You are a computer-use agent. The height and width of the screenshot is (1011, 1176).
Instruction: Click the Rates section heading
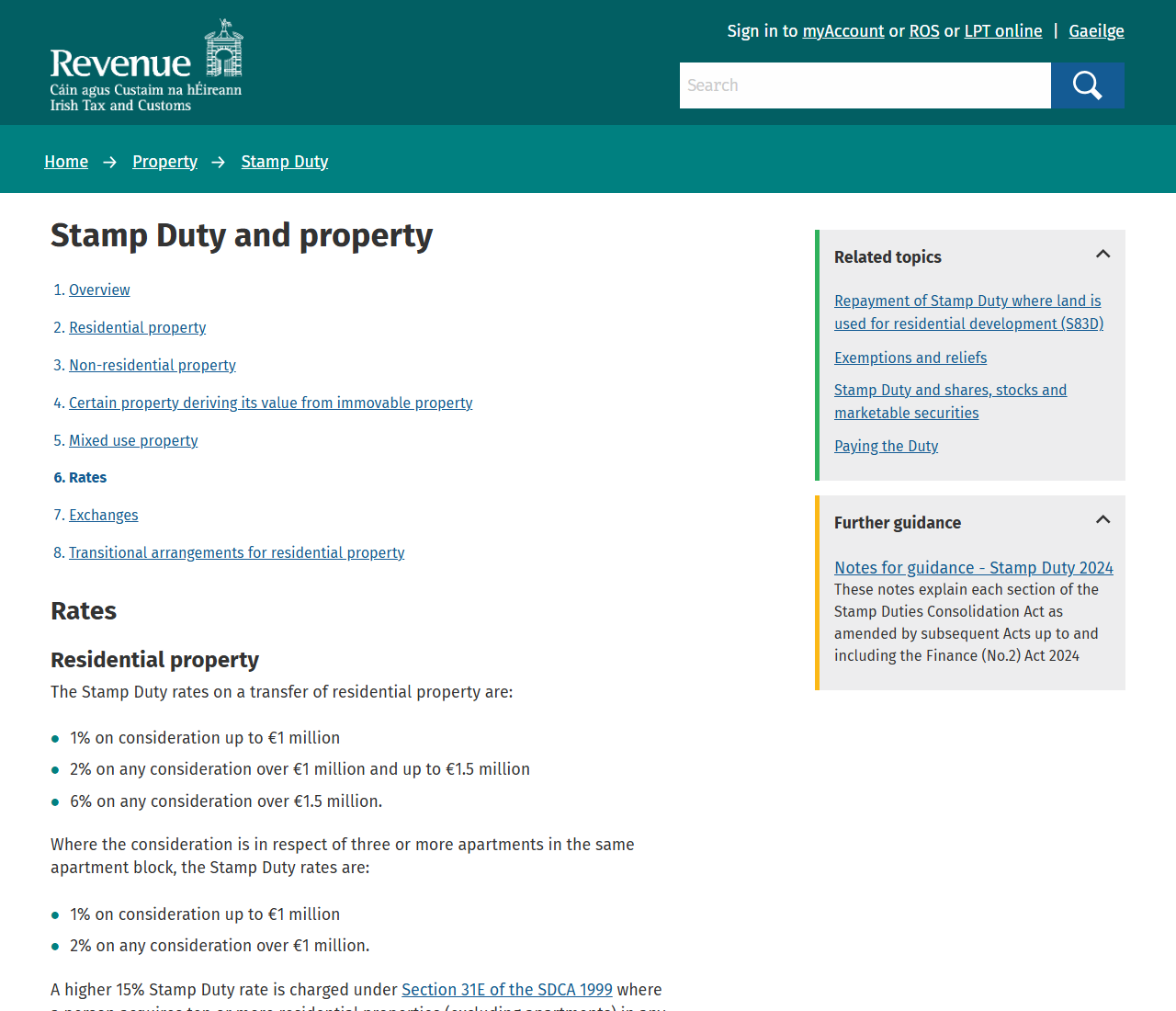84,611
